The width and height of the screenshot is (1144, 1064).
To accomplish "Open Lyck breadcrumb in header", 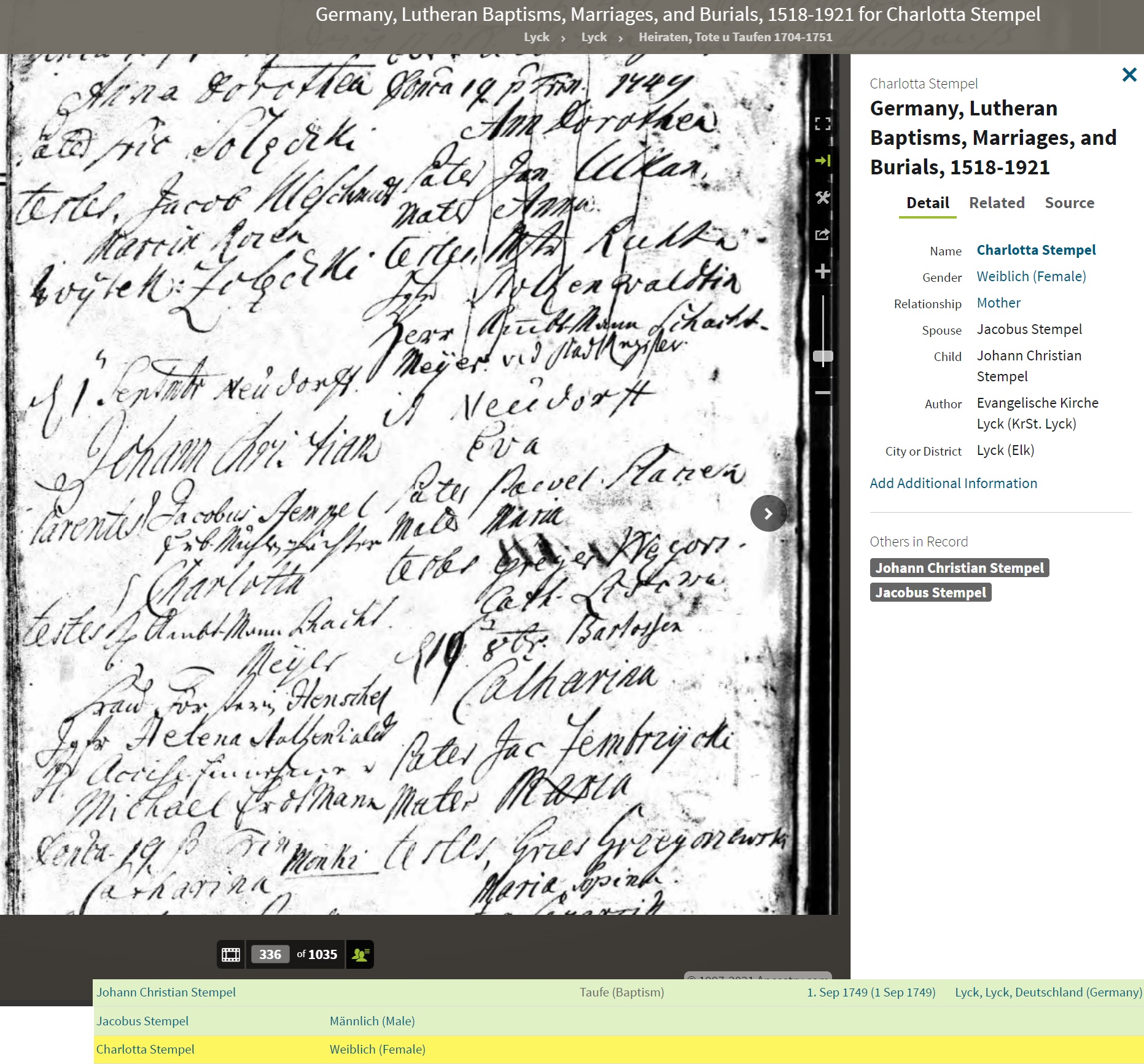I will (536, 37).
